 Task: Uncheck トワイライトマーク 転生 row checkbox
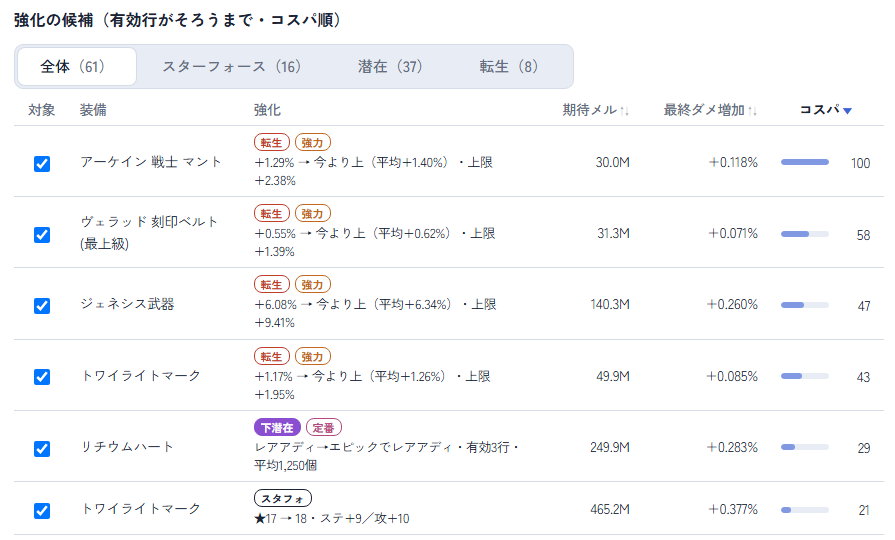[x=42, y=377]
